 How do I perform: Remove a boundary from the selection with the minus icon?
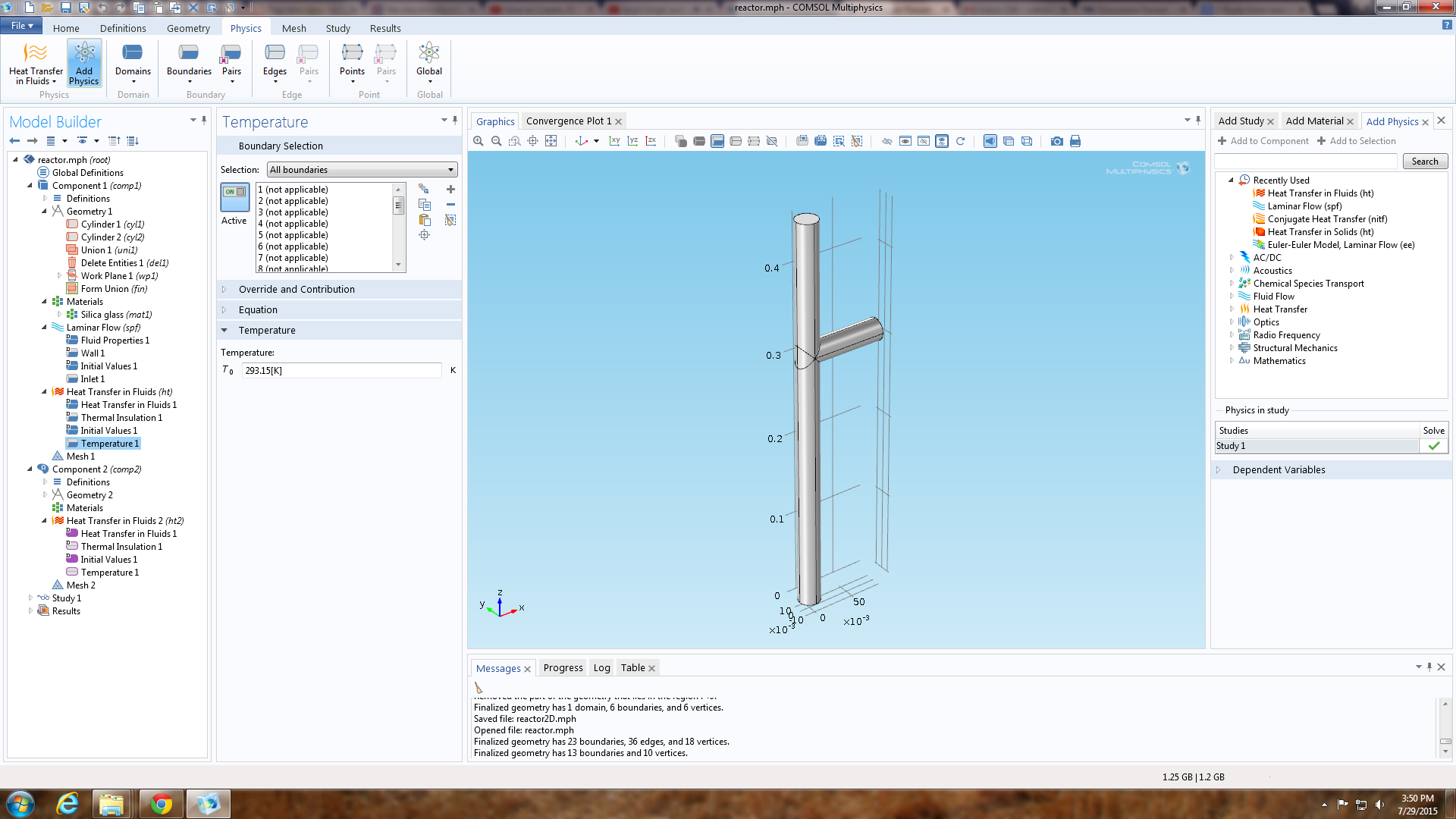(450, 205)
